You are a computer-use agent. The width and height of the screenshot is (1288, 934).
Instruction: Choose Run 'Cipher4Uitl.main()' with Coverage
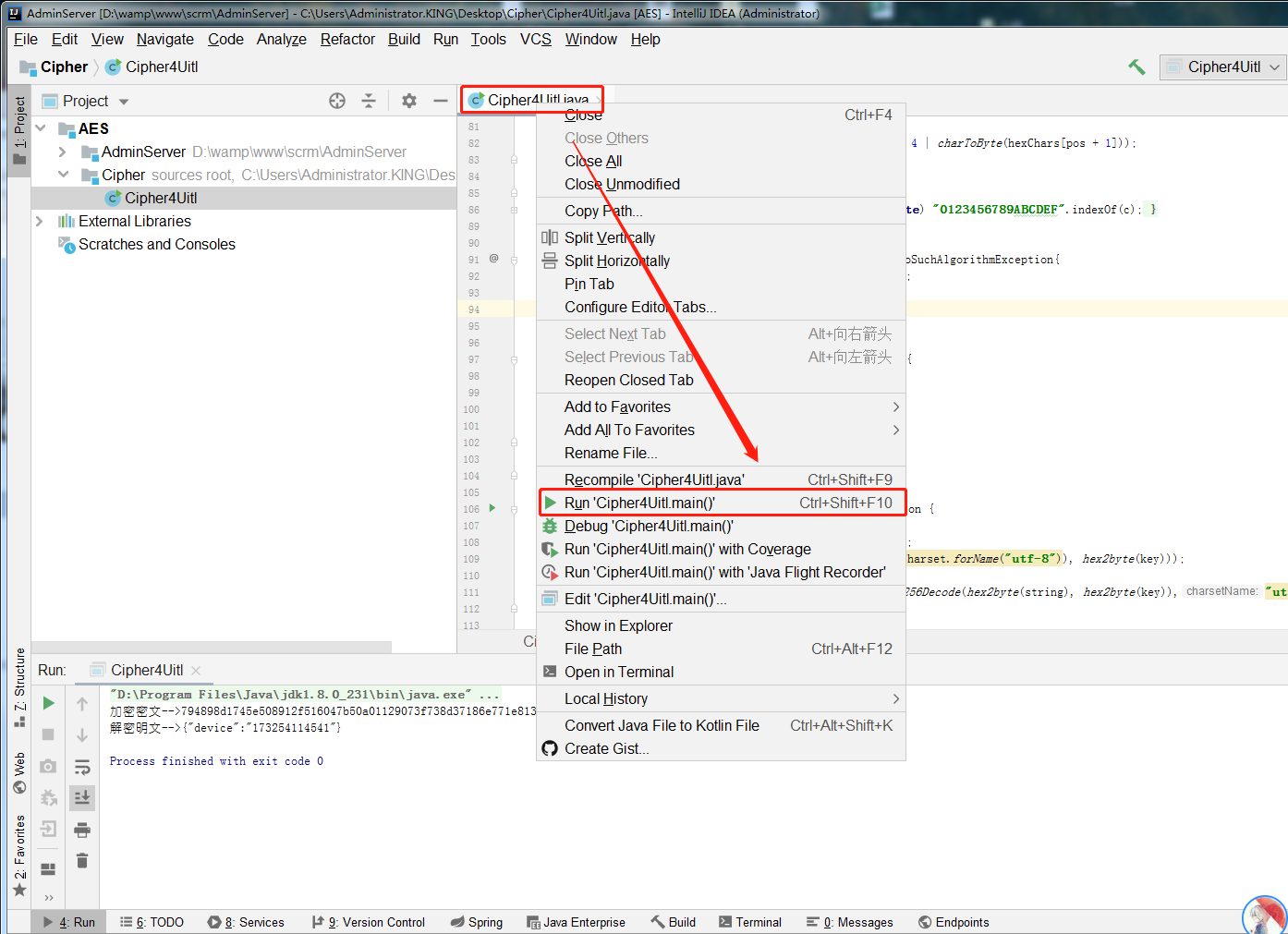(x=721, y=549)
